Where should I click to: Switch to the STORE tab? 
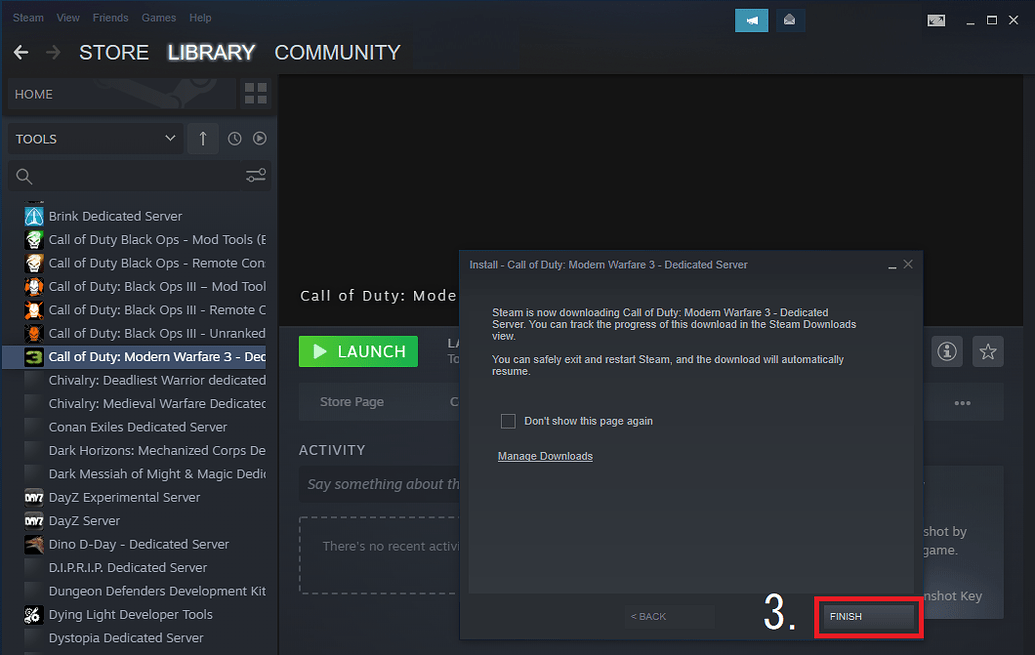pos(113,52)
